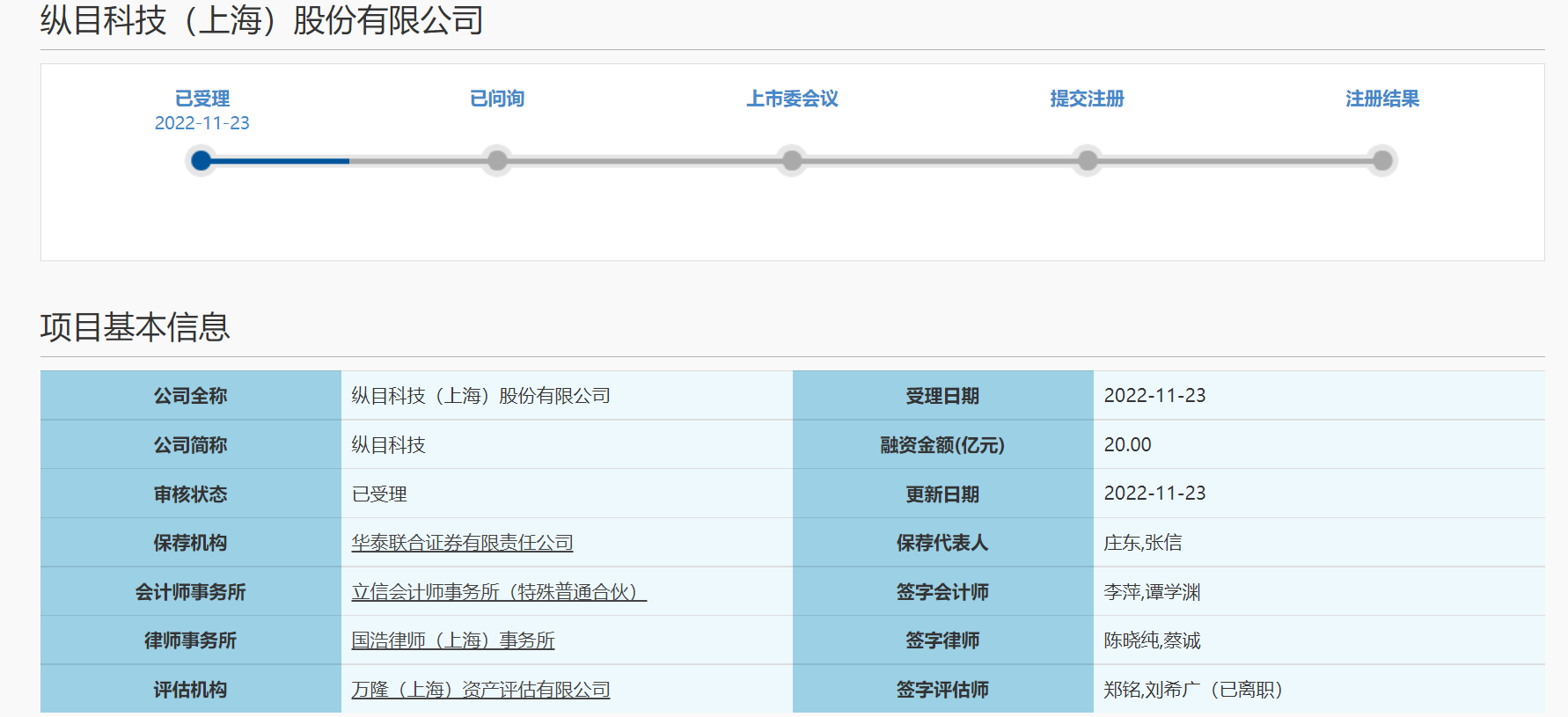The width and height of the screenshot is (1568, 717).
Task: Click the gray dot under 提交注册
Action: click(x=1088, y=161)
